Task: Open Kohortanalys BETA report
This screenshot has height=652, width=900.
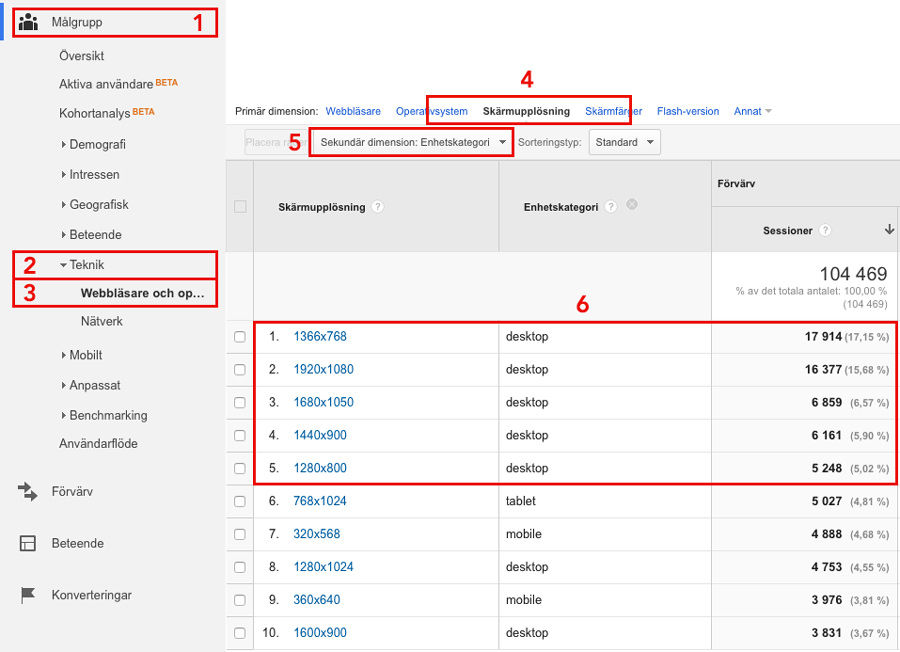Action: pos(107,113)
